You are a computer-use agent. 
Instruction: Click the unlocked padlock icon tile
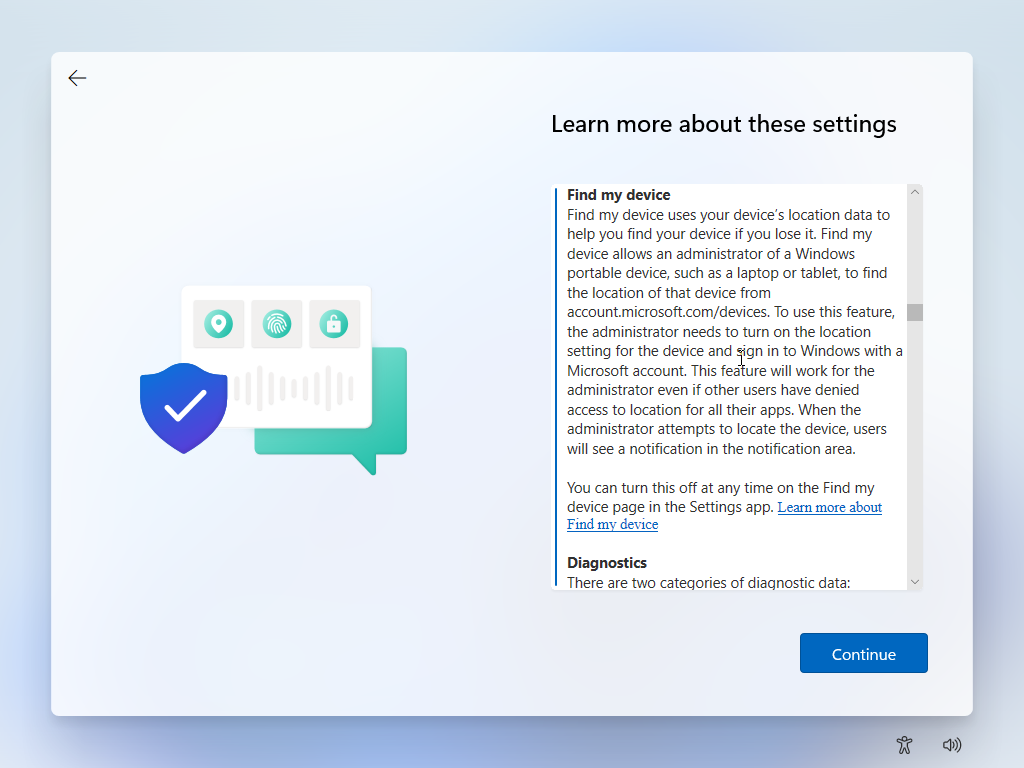click(x=334, y=324)
